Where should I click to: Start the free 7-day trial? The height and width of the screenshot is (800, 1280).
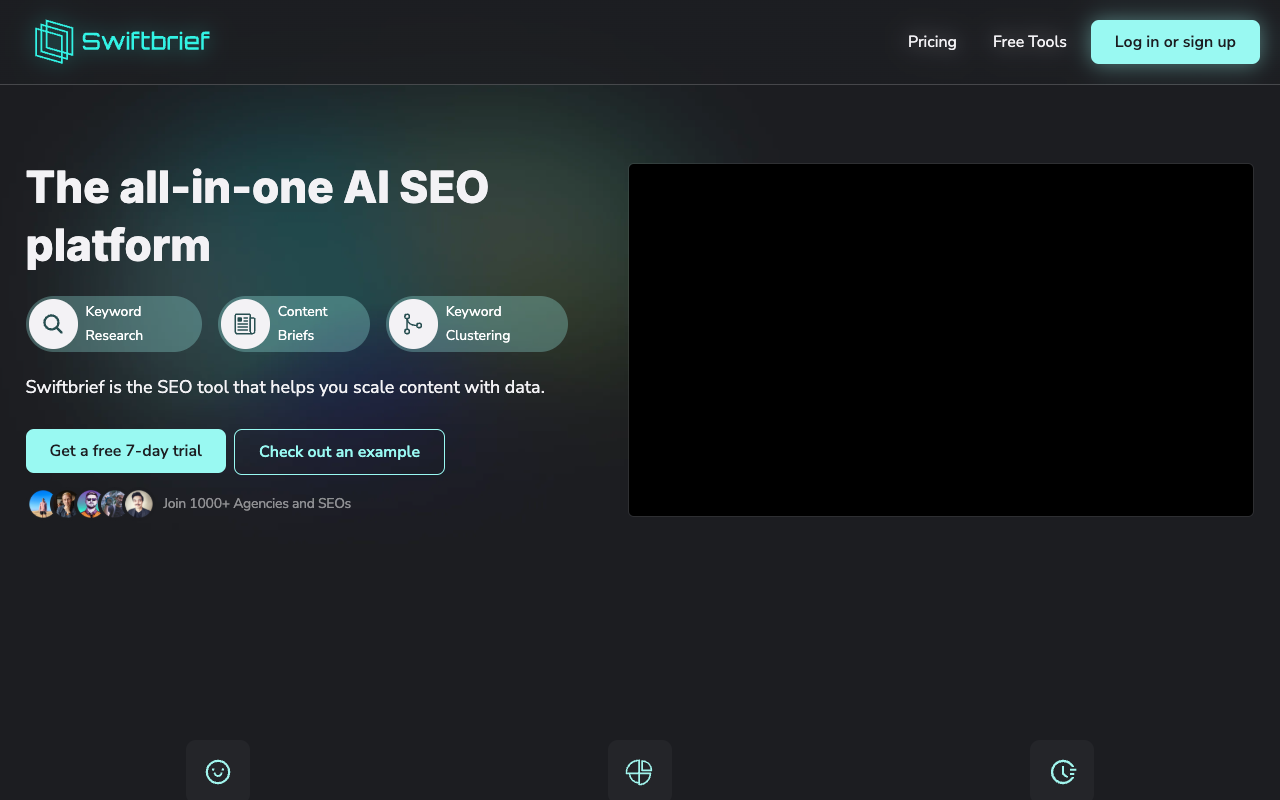[126, 451]
